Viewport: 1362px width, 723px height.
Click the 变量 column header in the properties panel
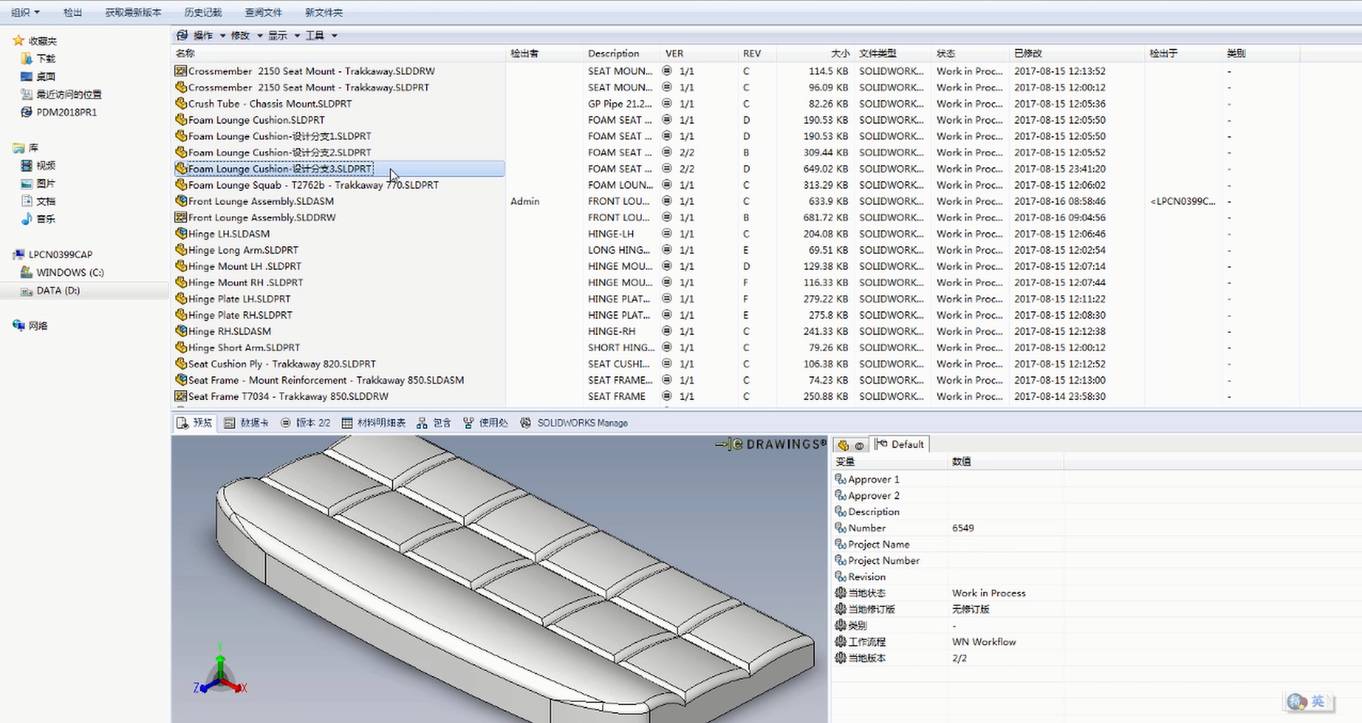tap(846, 462)
